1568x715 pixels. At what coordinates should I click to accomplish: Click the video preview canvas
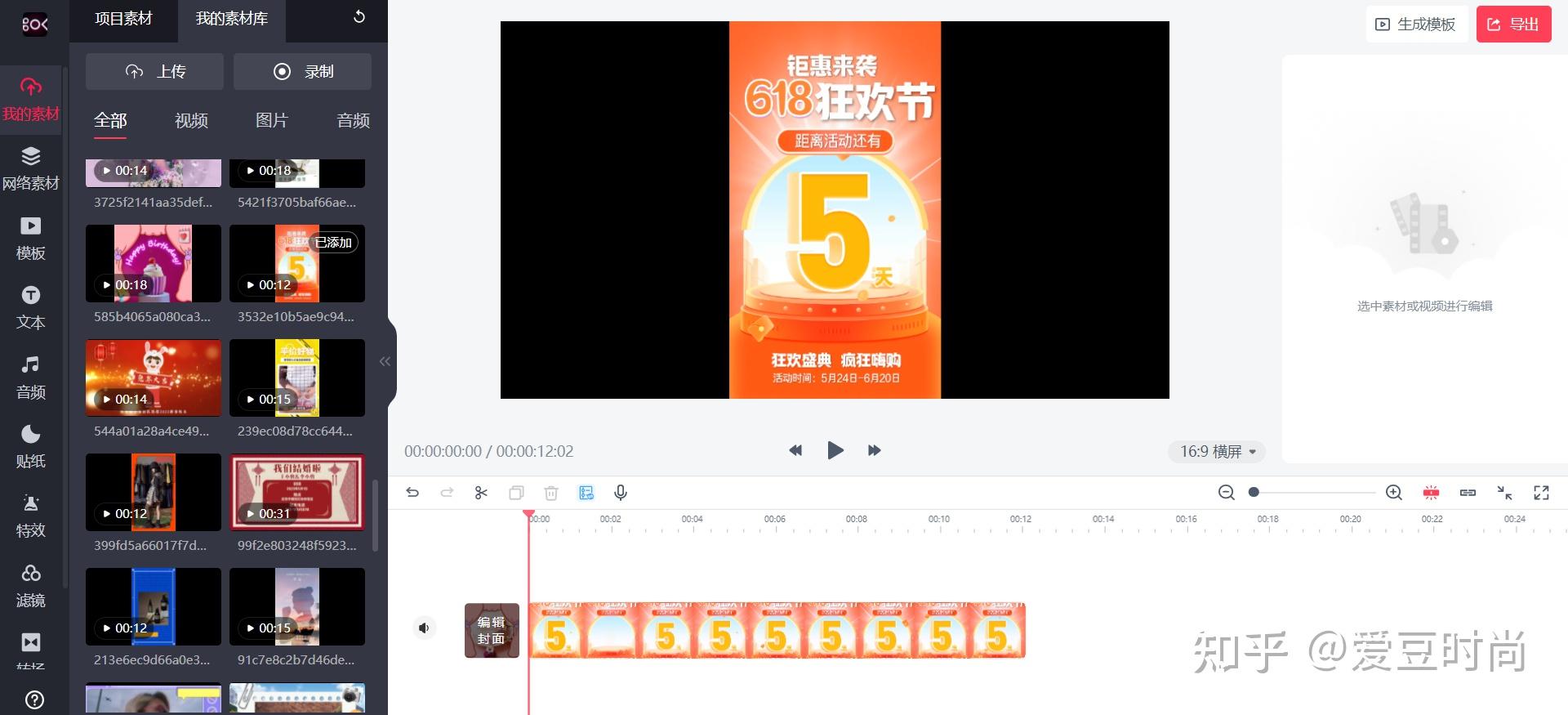coord(835,210)
